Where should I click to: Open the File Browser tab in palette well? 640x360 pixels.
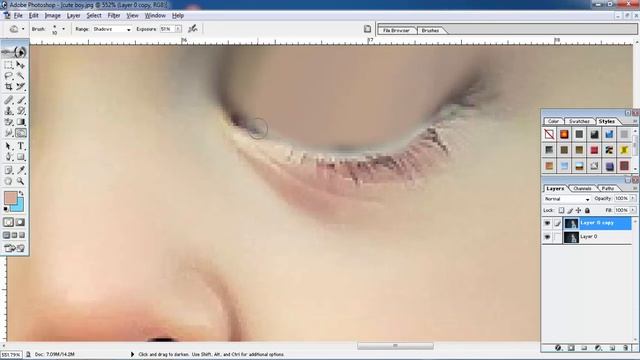tap(396, 31)
